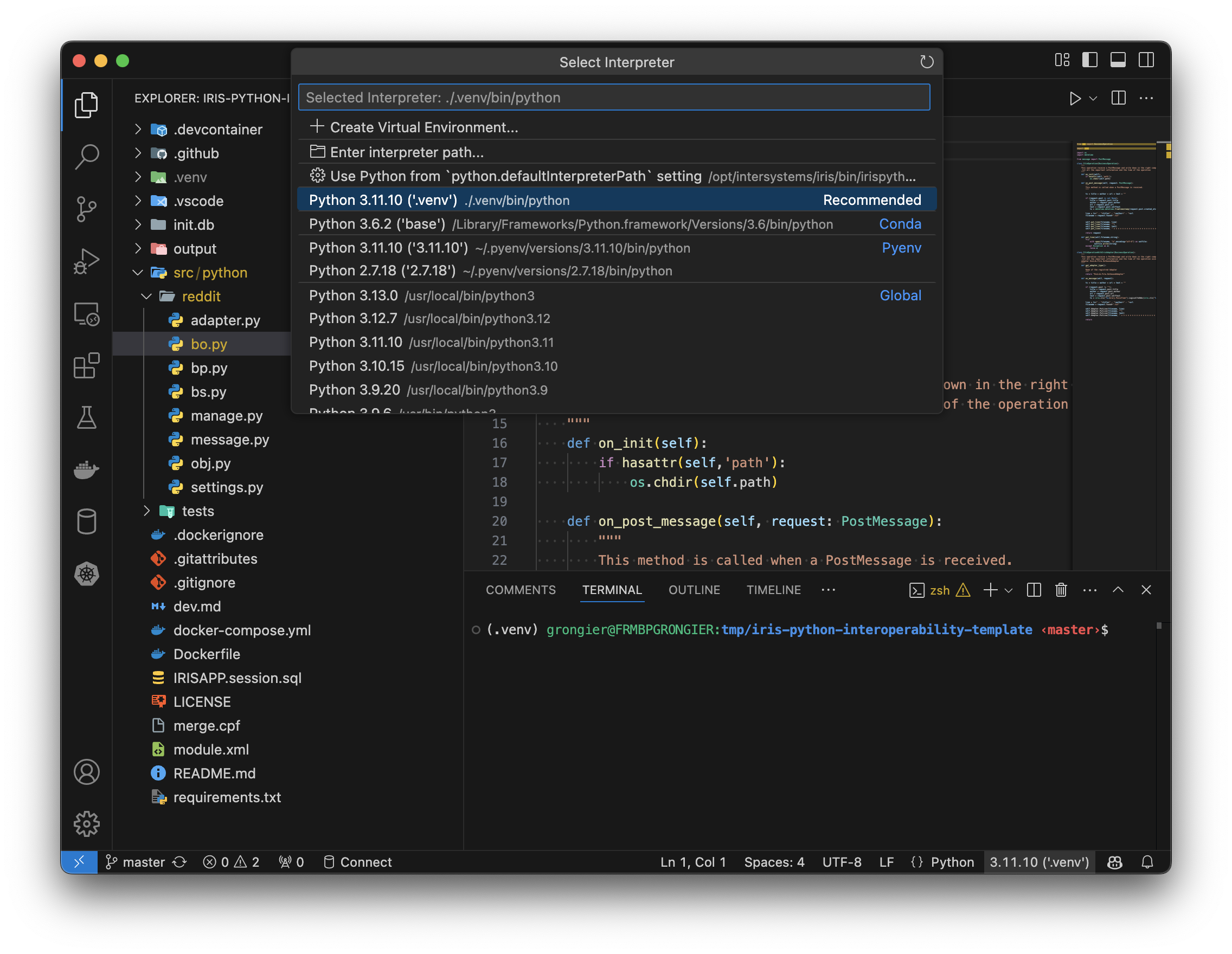Select Python 3.13.0 Global interpreter
The image size is (1232, 954).
tap(617, 295)
